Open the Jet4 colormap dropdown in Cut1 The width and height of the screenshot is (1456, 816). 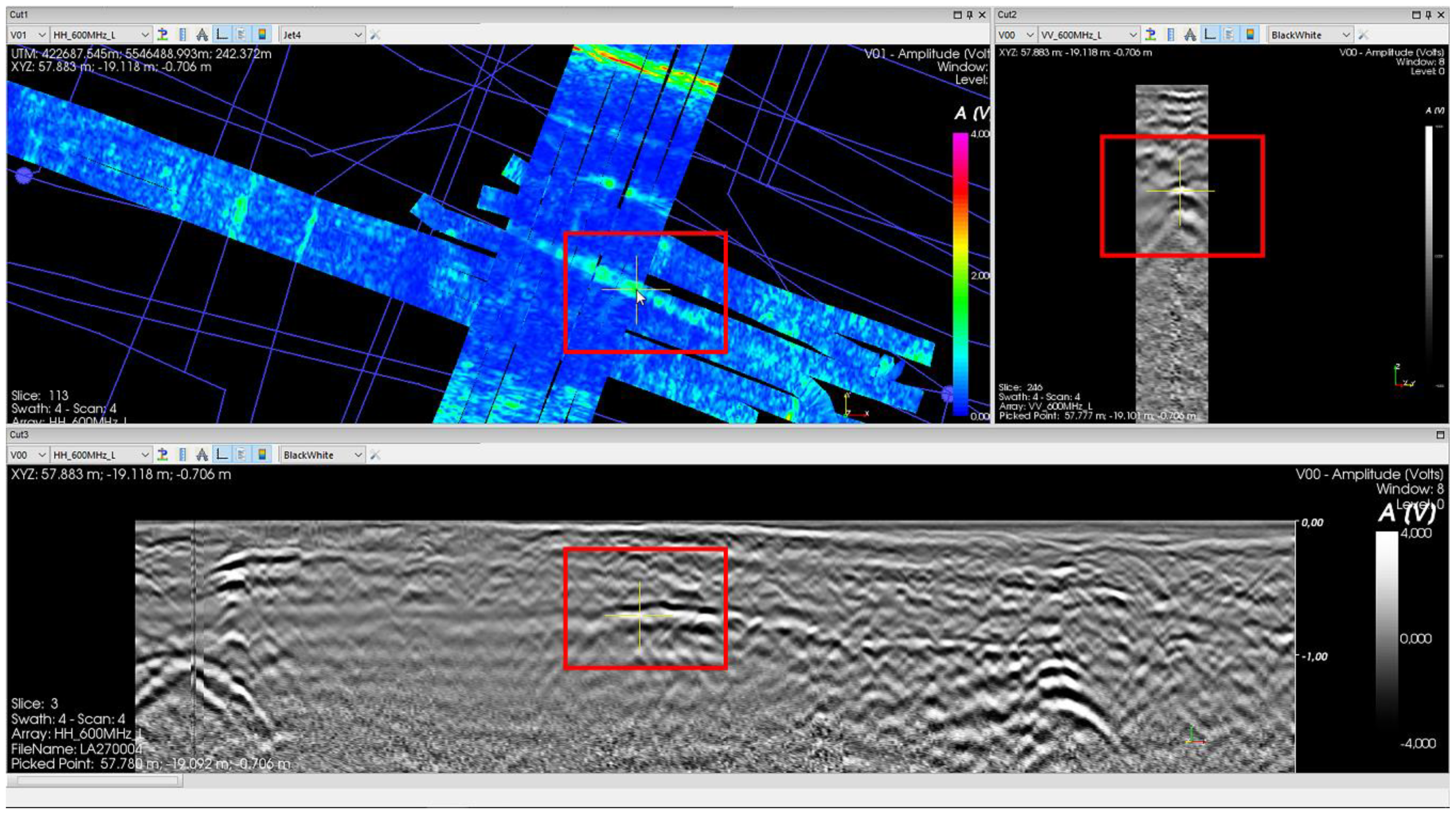point(323,35)
